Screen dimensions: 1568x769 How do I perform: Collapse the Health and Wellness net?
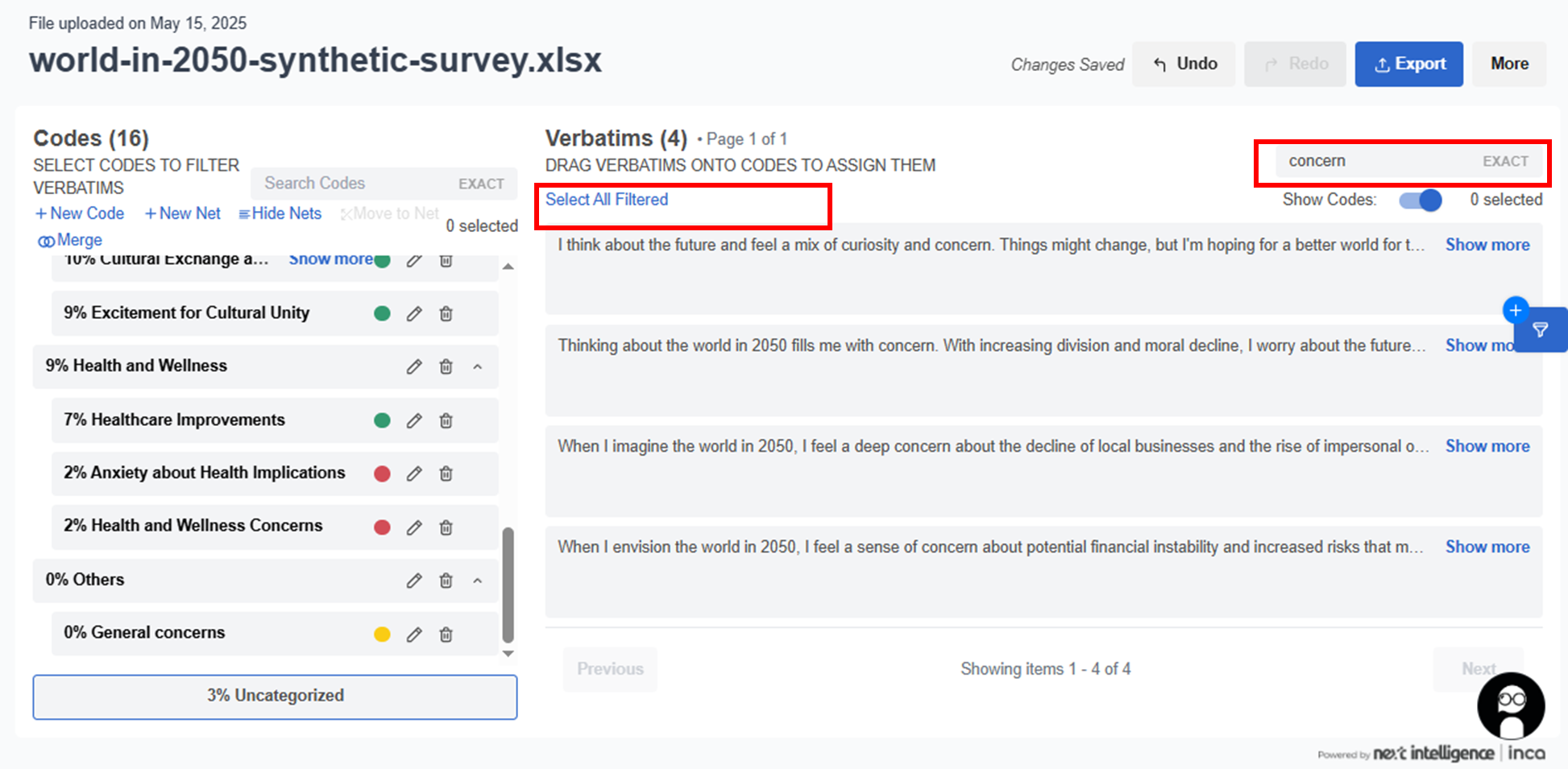(478, 366)
